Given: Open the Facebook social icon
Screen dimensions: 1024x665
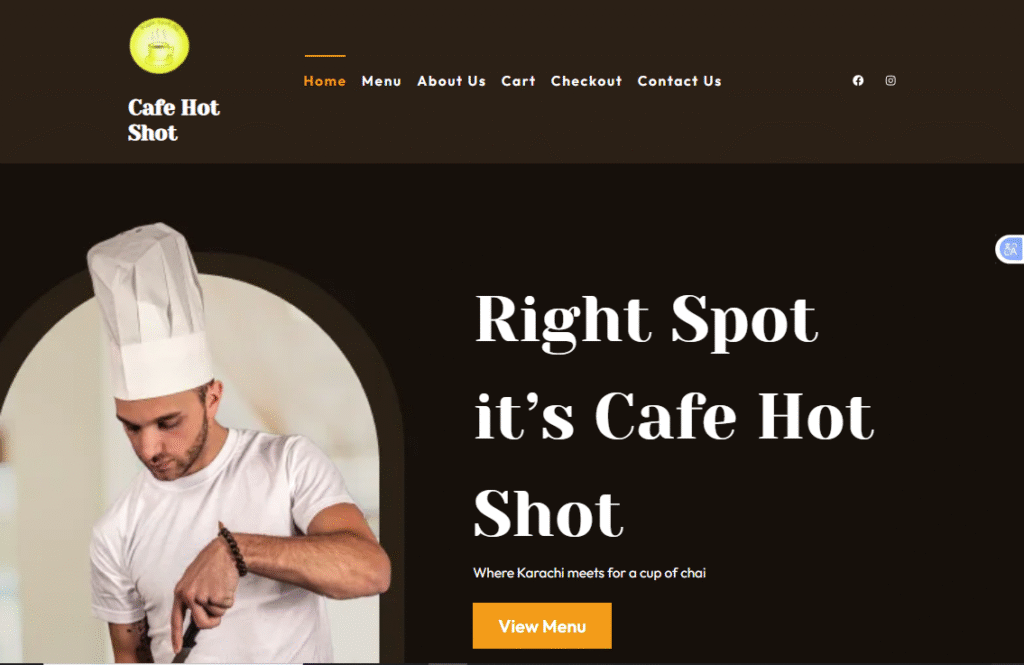Looking at the screenshot, I should [858, 80].
